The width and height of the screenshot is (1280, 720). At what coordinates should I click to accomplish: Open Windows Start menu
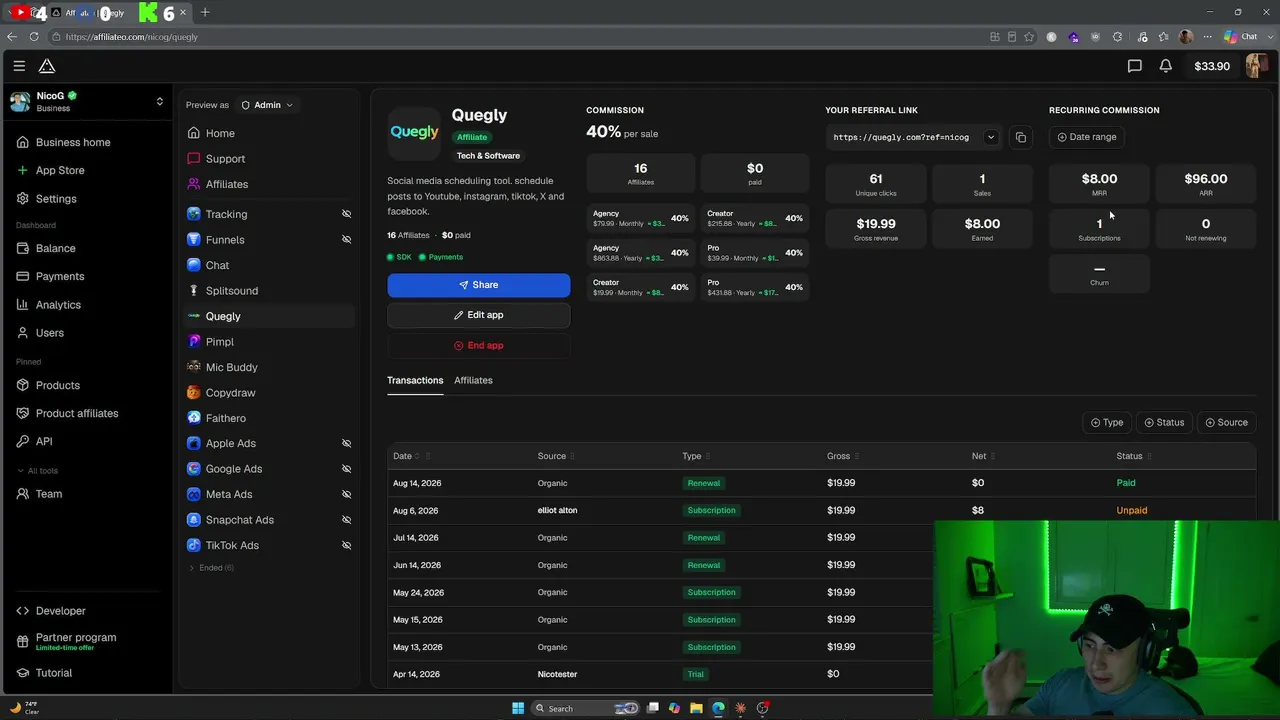pyautogui.click(x=518, y=708)
